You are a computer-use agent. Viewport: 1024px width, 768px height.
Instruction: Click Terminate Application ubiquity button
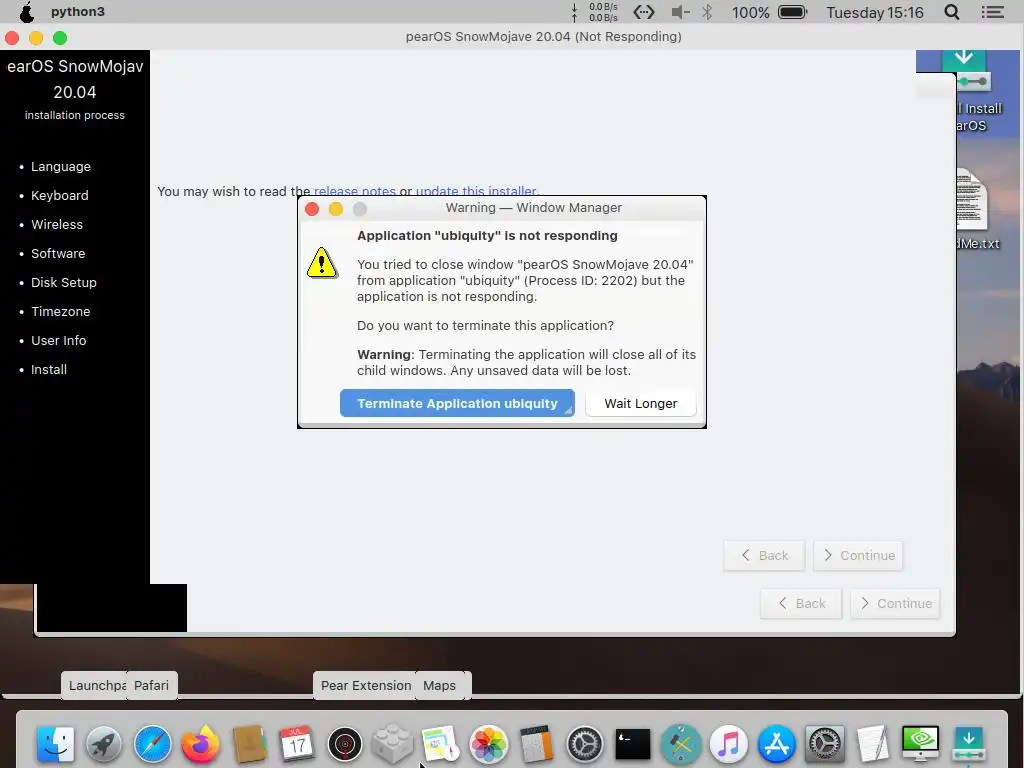457,404
